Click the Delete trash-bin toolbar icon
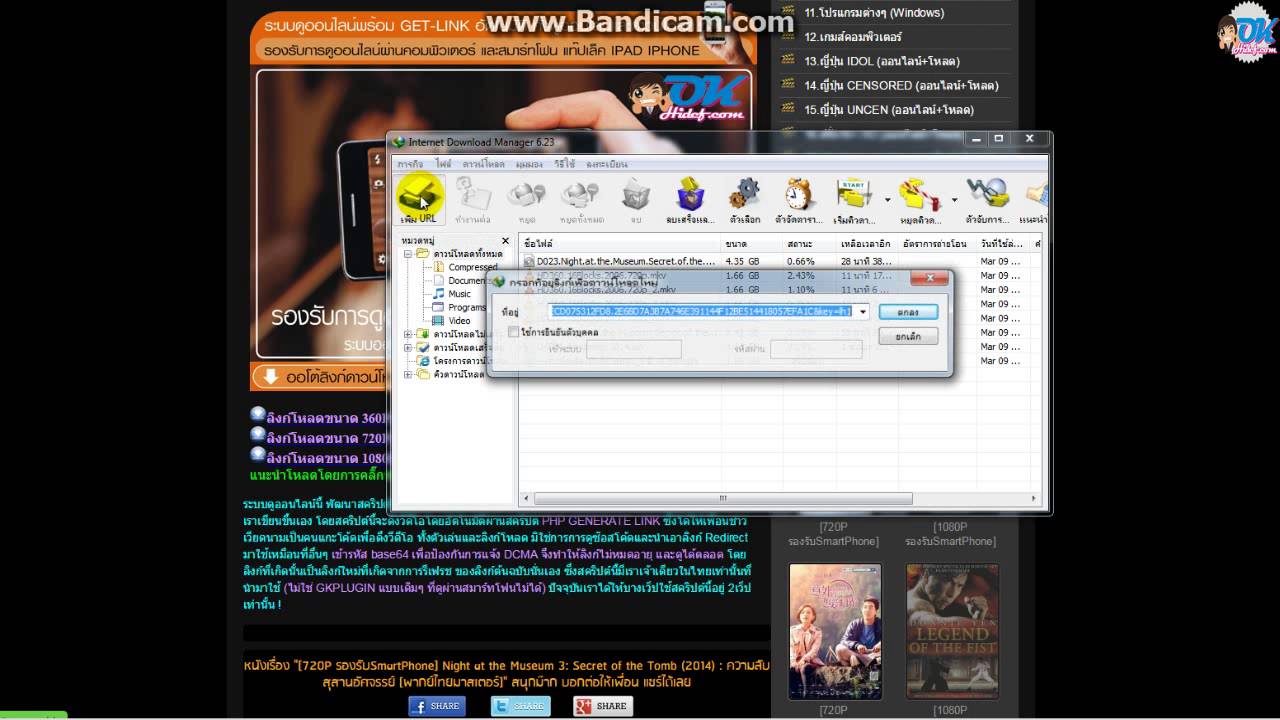1280x720 pixels. tap(636, 199)
